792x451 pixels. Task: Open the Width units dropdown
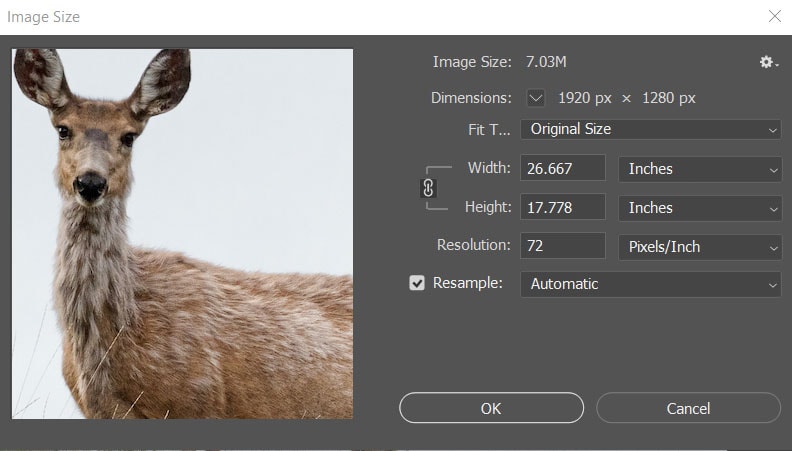(x=700, y=169)
